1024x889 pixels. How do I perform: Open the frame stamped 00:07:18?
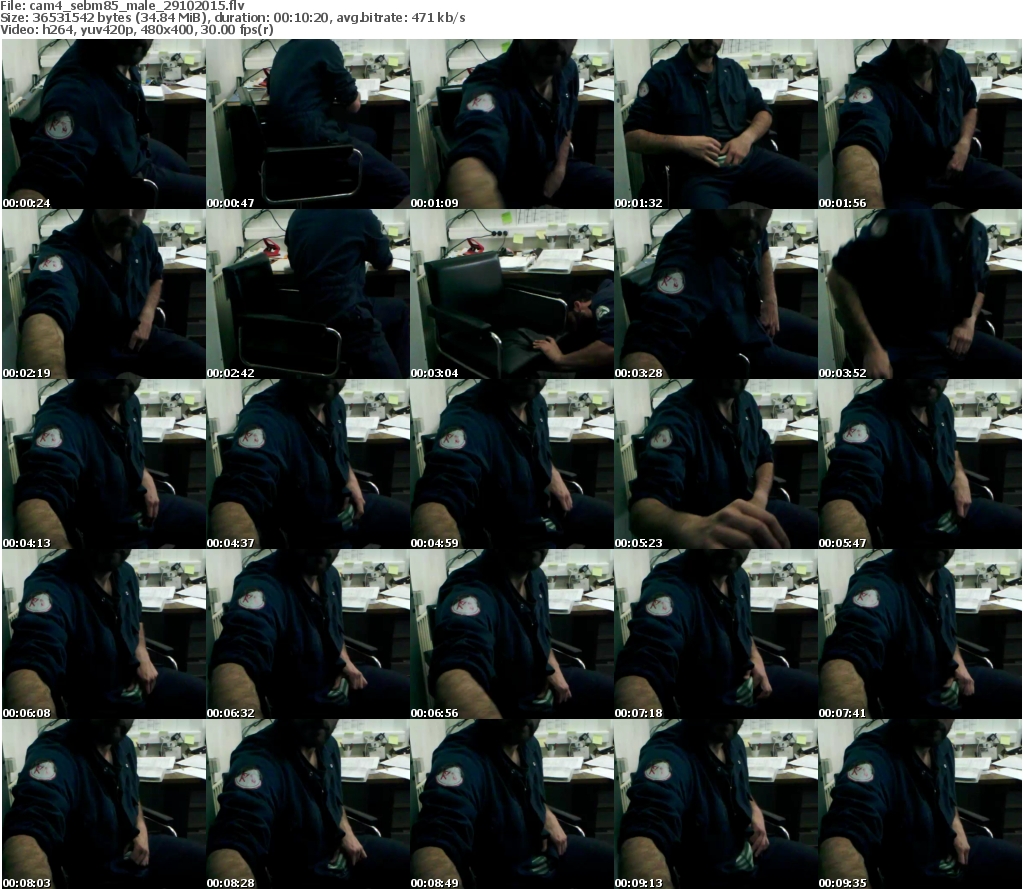point(716,634)
